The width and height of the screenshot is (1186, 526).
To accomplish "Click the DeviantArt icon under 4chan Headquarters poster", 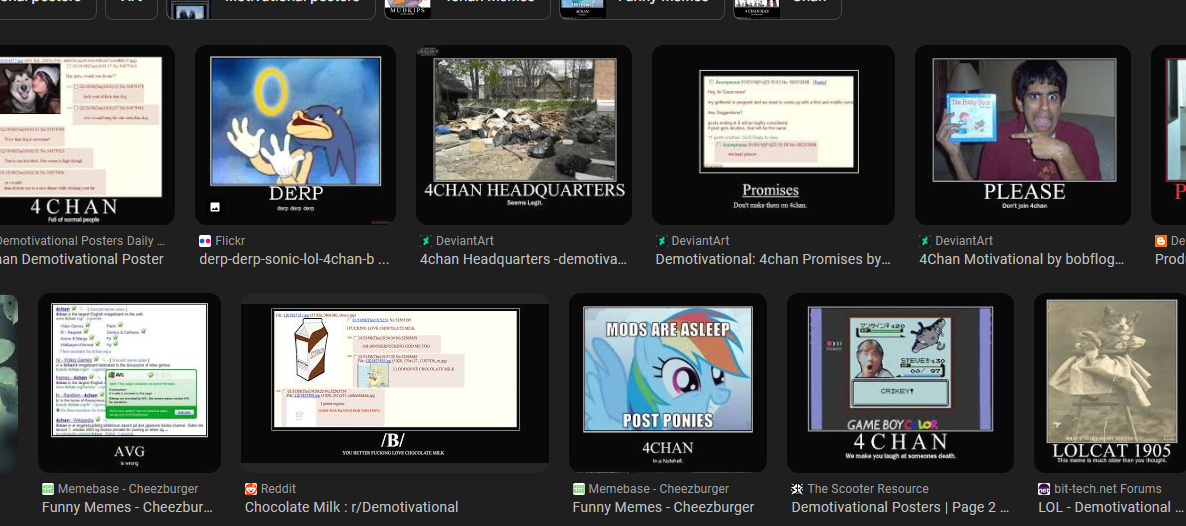I will (x=426, y=241).
